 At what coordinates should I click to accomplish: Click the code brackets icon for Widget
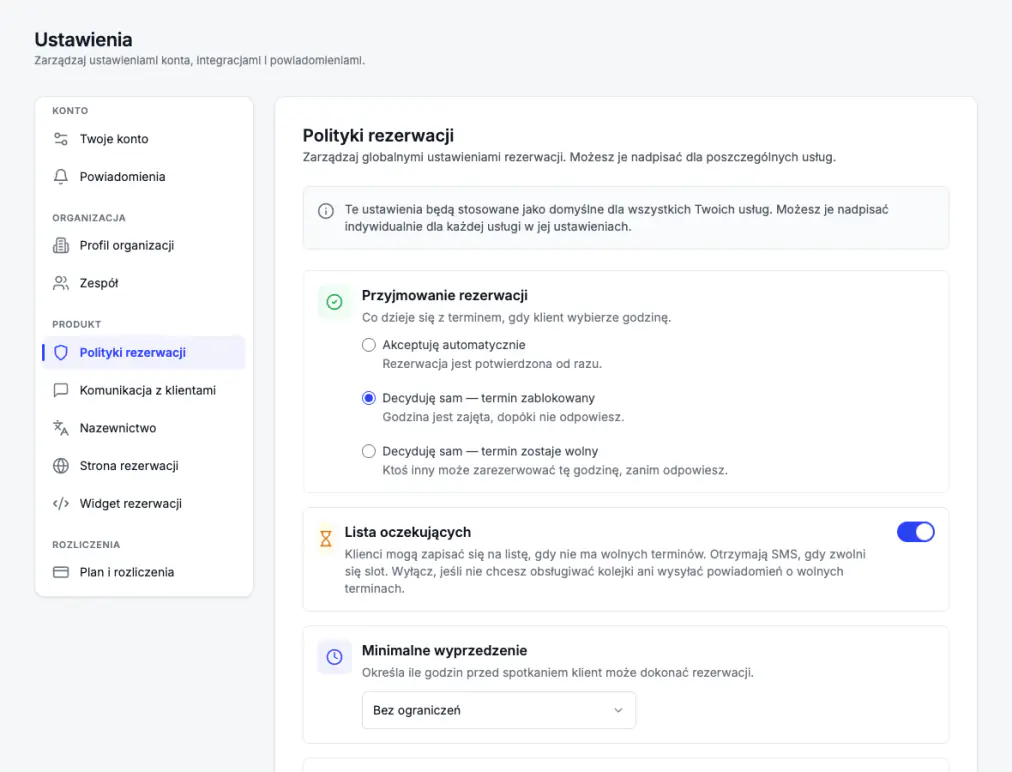coord(61,503)
